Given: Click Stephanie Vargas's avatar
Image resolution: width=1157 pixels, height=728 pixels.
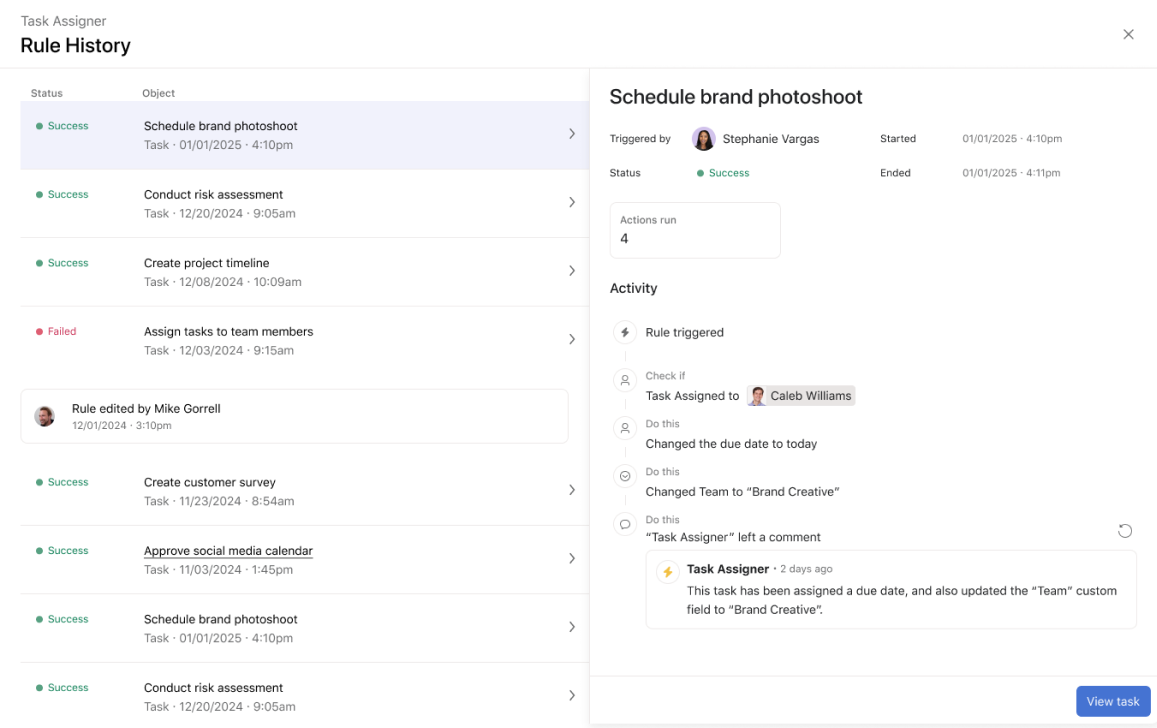Looking at the screenshot, I should coord(704,139).
